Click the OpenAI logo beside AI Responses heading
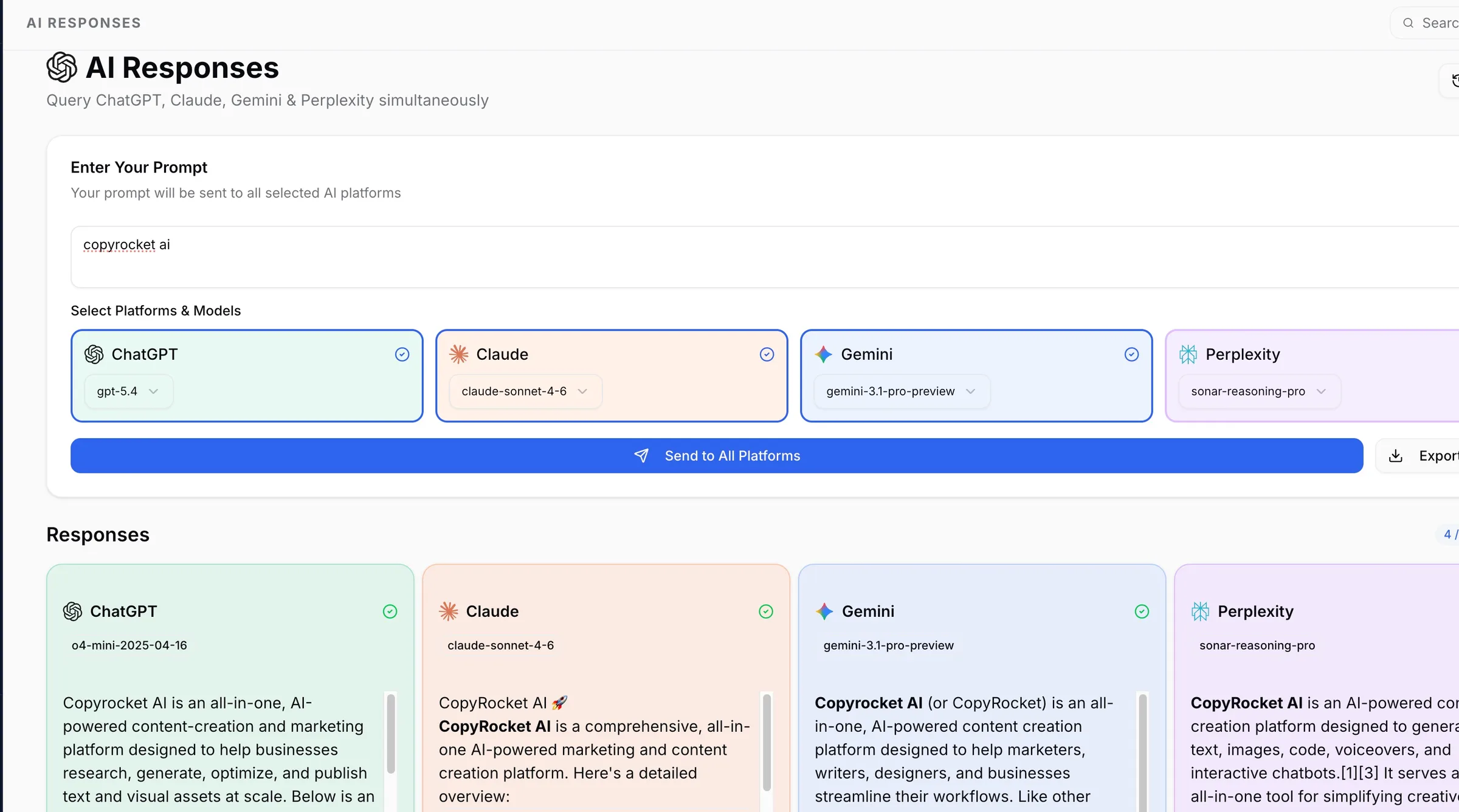The width and height of the screenshot is (1459, 812). coord(61,67)
